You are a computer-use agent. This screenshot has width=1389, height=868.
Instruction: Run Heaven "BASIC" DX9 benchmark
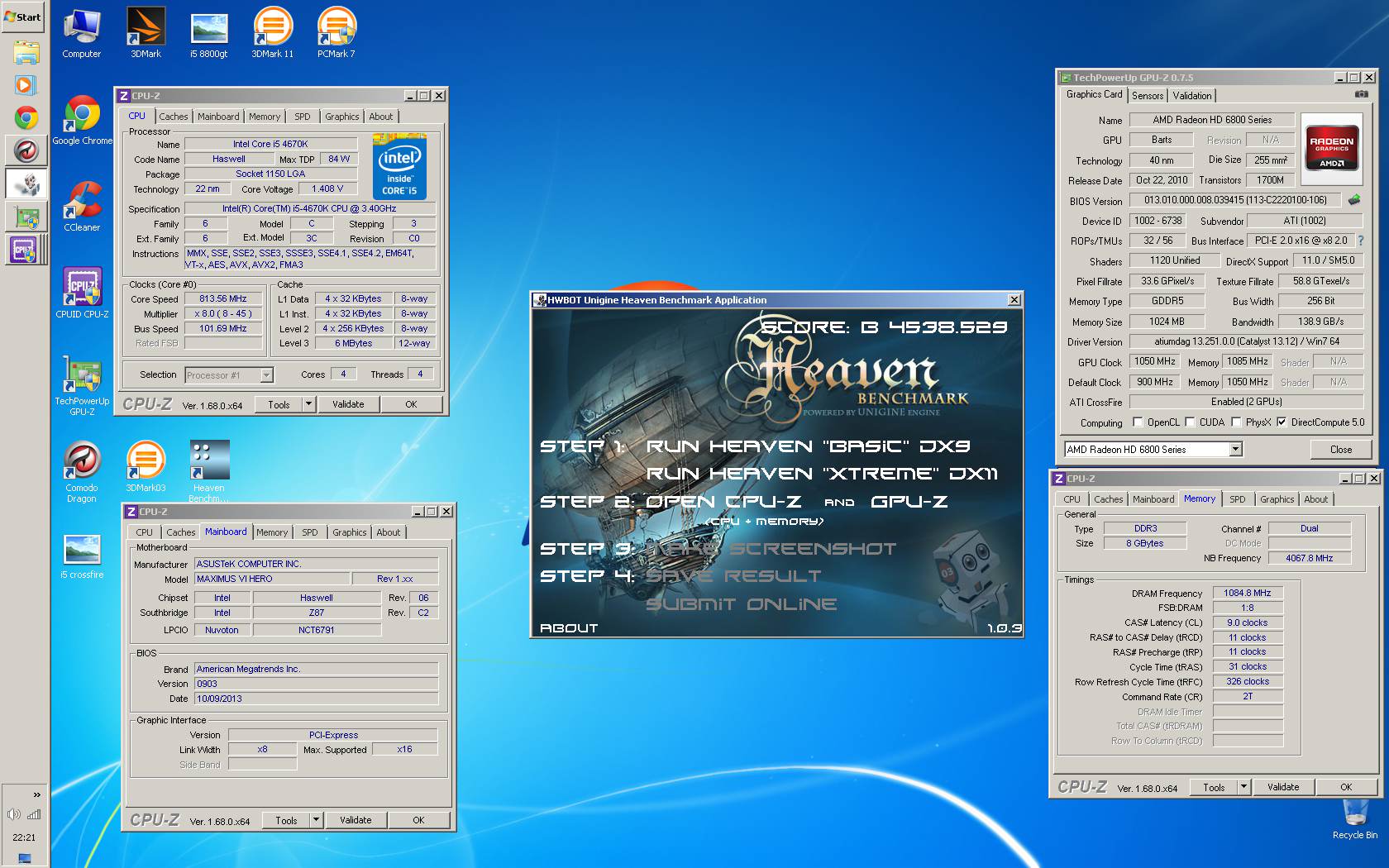(808, 446)
